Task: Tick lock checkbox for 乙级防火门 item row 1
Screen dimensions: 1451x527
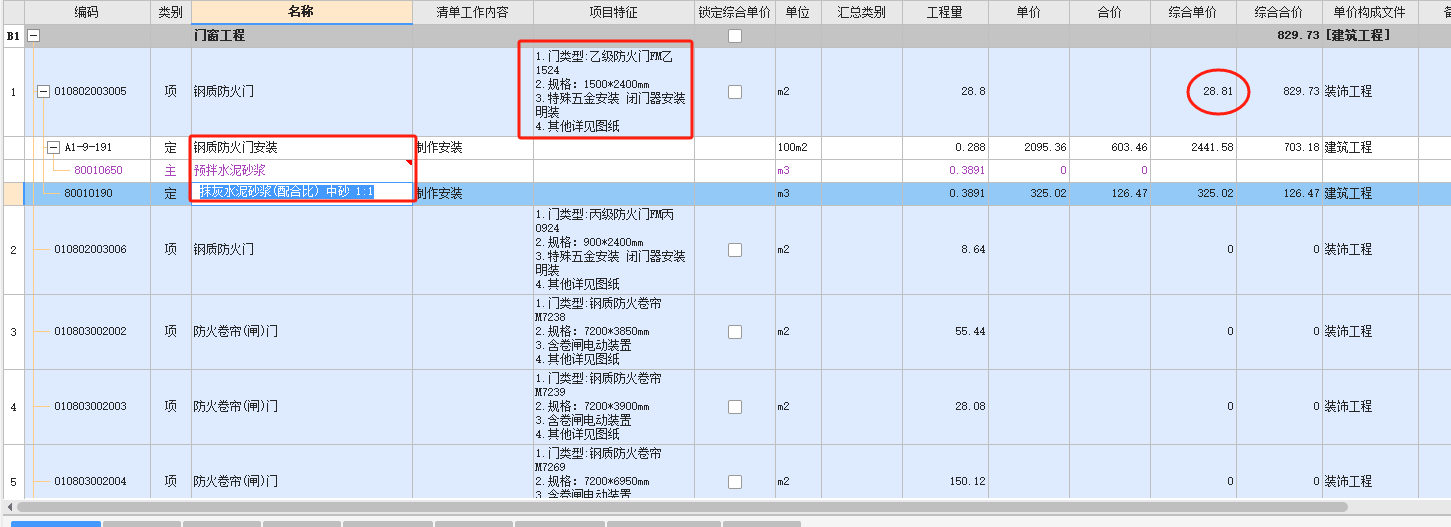Action: (x=735, y=92)
